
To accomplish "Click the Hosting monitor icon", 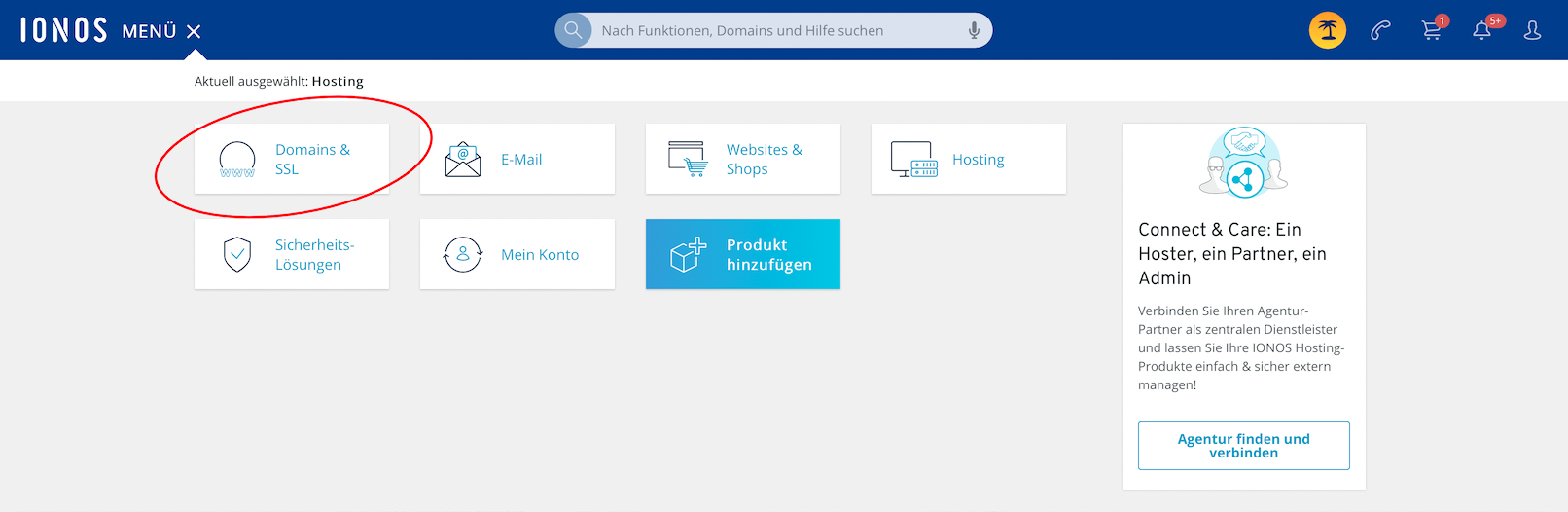I will coord(914,159).
